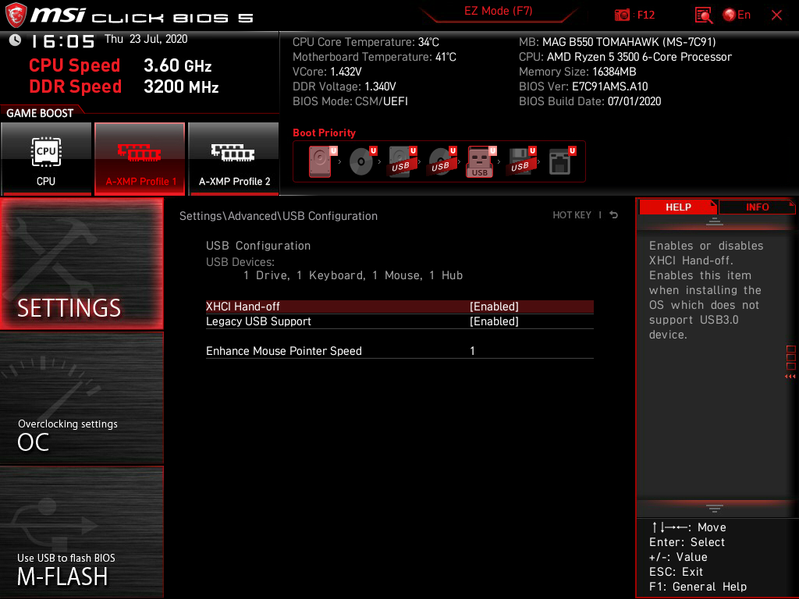This screenshot has width=799, height=599.
Task: Select the USB hard disk boot icon
Action: 402,161
